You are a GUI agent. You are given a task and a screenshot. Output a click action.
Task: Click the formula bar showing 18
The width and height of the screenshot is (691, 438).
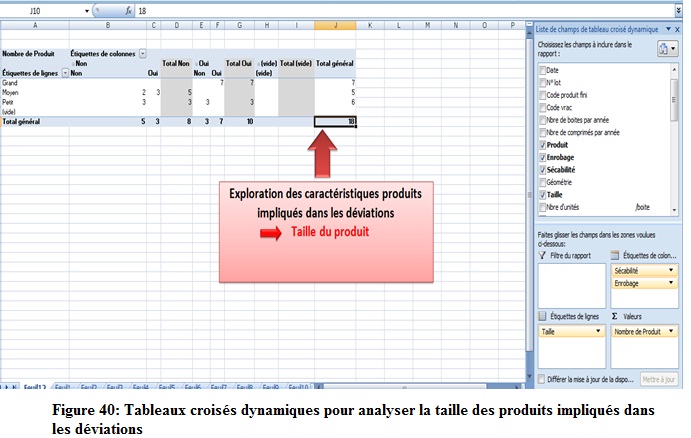[405, 11]
